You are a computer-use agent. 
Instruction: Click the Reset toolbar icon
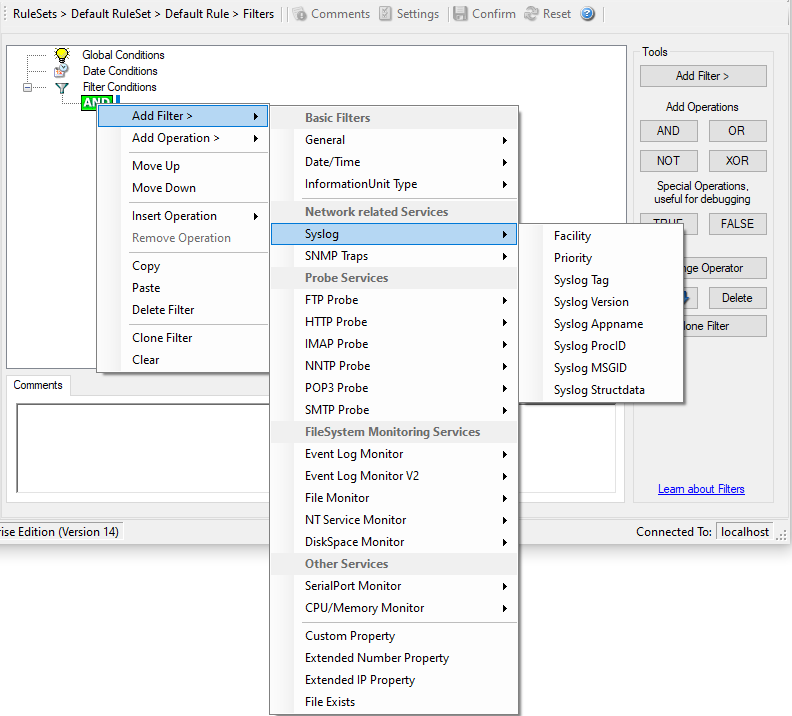tap(531, 14)
